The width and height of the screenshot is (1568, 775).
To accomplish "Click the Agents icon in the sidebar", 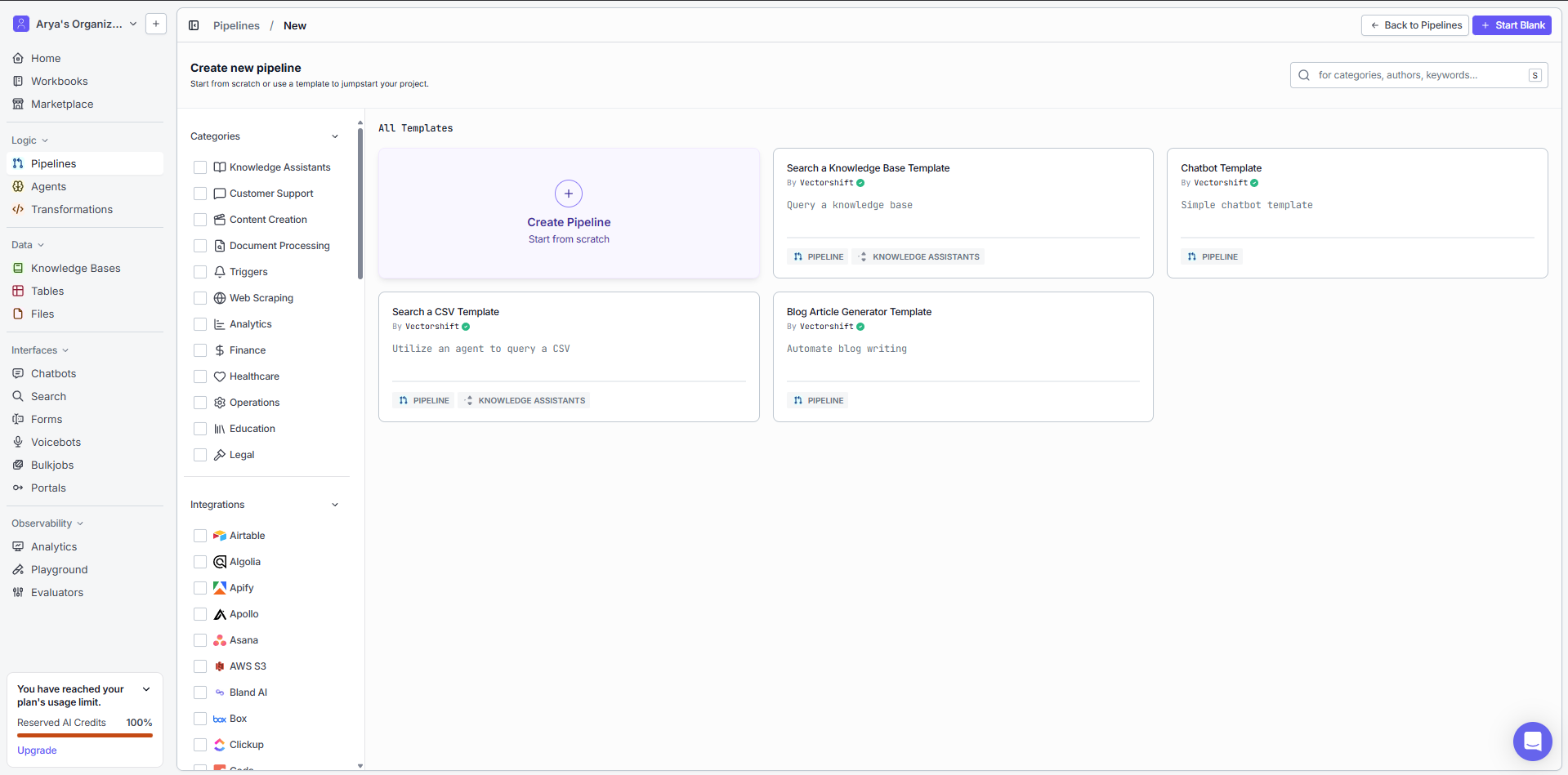I will pos(18,186).
